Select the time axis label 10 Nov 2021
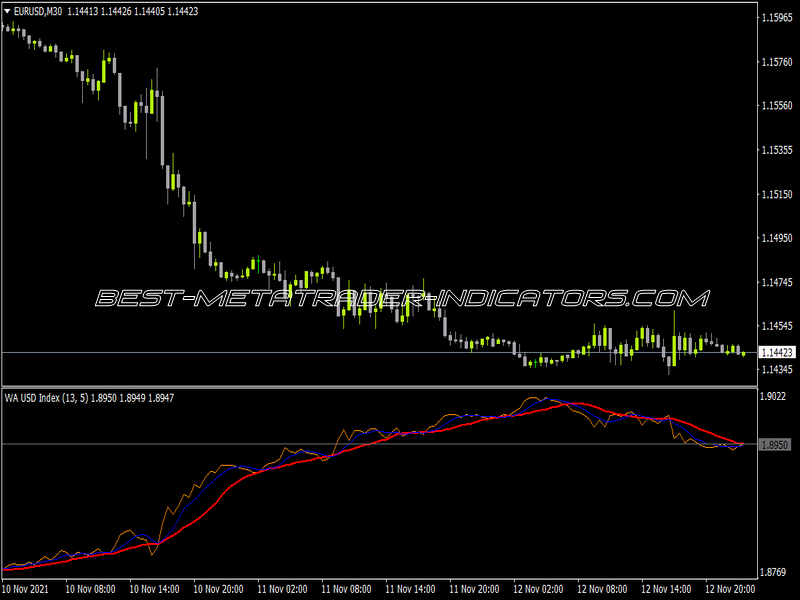800x600 pixels. click(26, 589)
